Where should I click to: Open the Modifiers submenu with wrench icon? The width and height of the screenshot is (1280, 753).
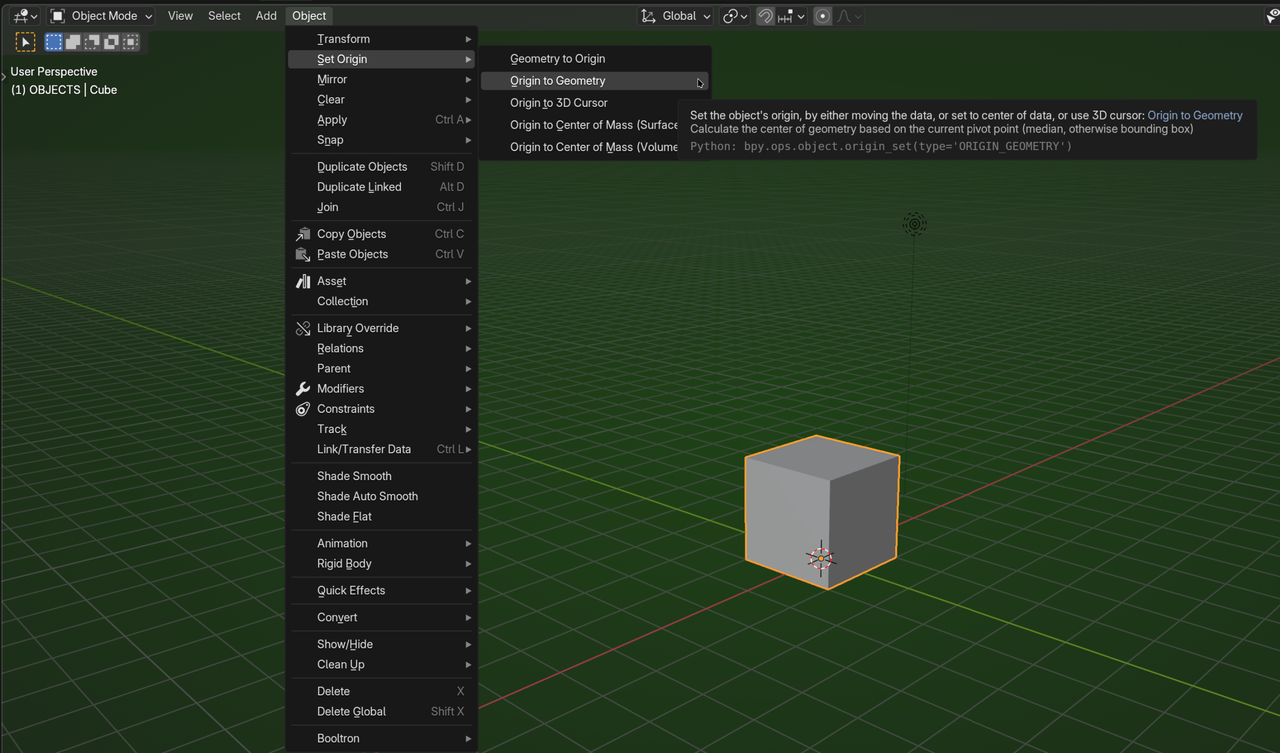[340, 389]
